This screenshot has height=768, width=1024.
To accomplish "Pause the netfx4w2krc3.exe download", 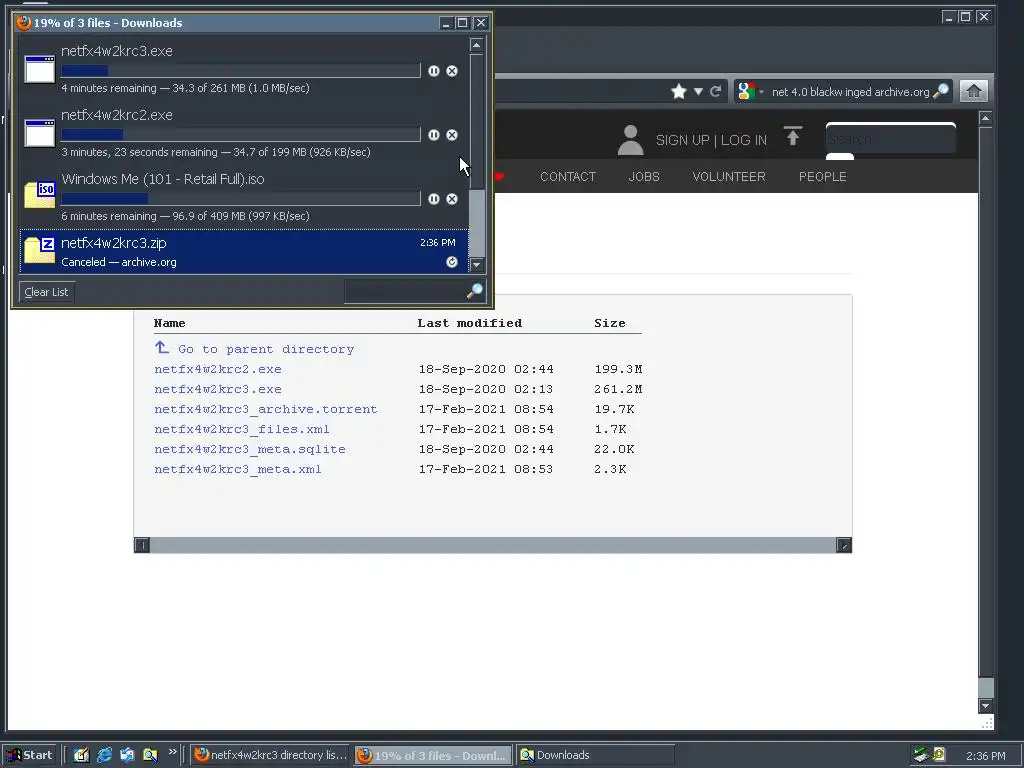I will tap(434, 71).
